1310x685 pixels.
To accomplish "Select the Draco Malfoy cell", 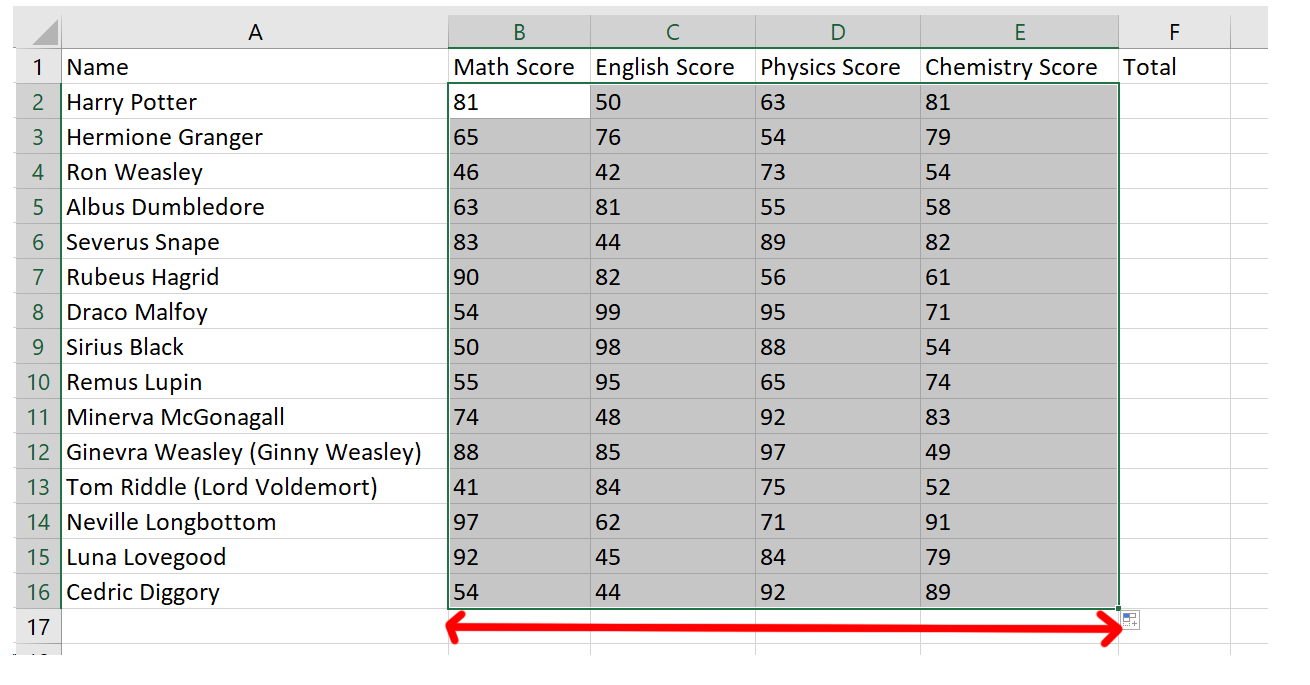I will [x=255, y=312].
